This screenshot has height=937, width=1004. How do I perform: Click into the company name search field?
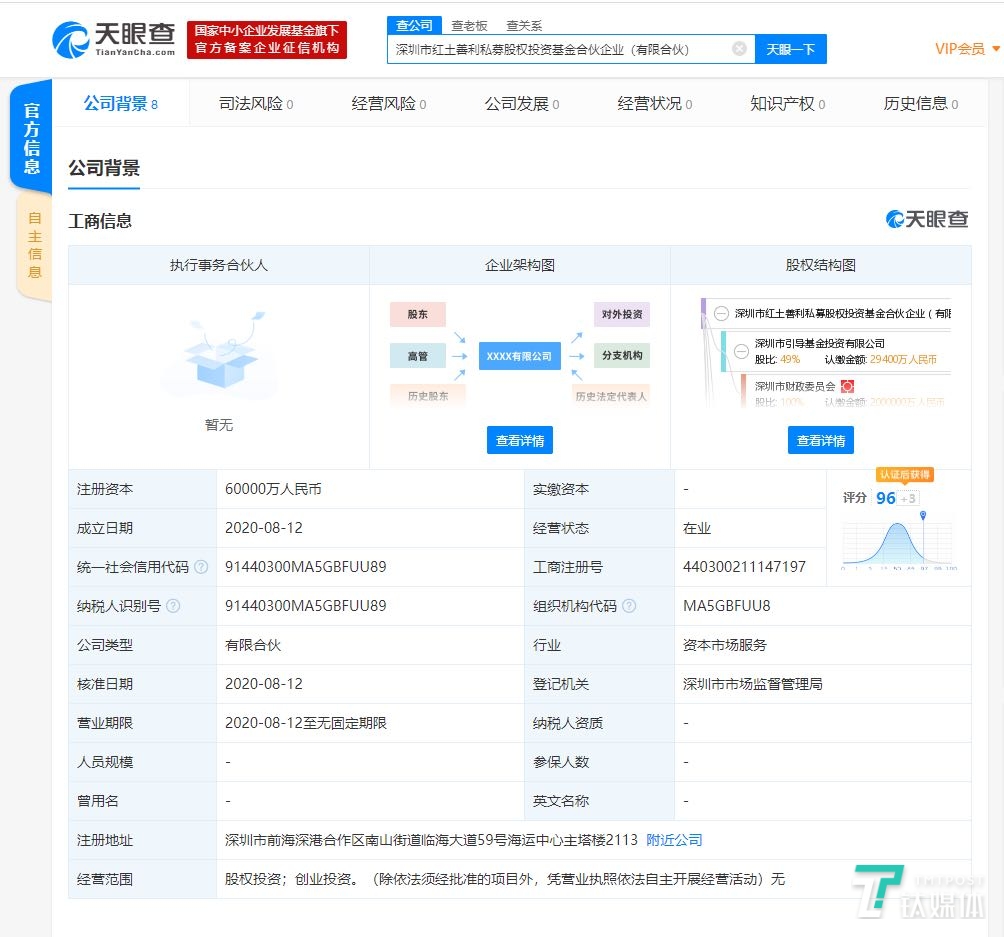[558, 49]
